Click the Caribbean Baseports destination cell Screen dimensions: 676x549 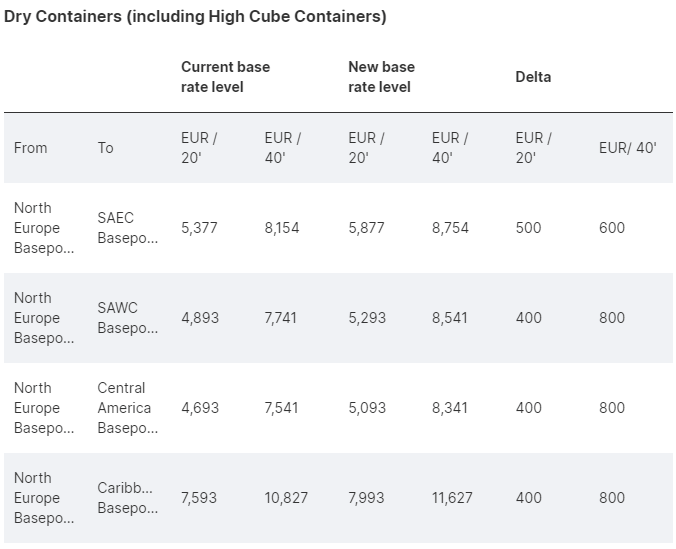(127, 498)
